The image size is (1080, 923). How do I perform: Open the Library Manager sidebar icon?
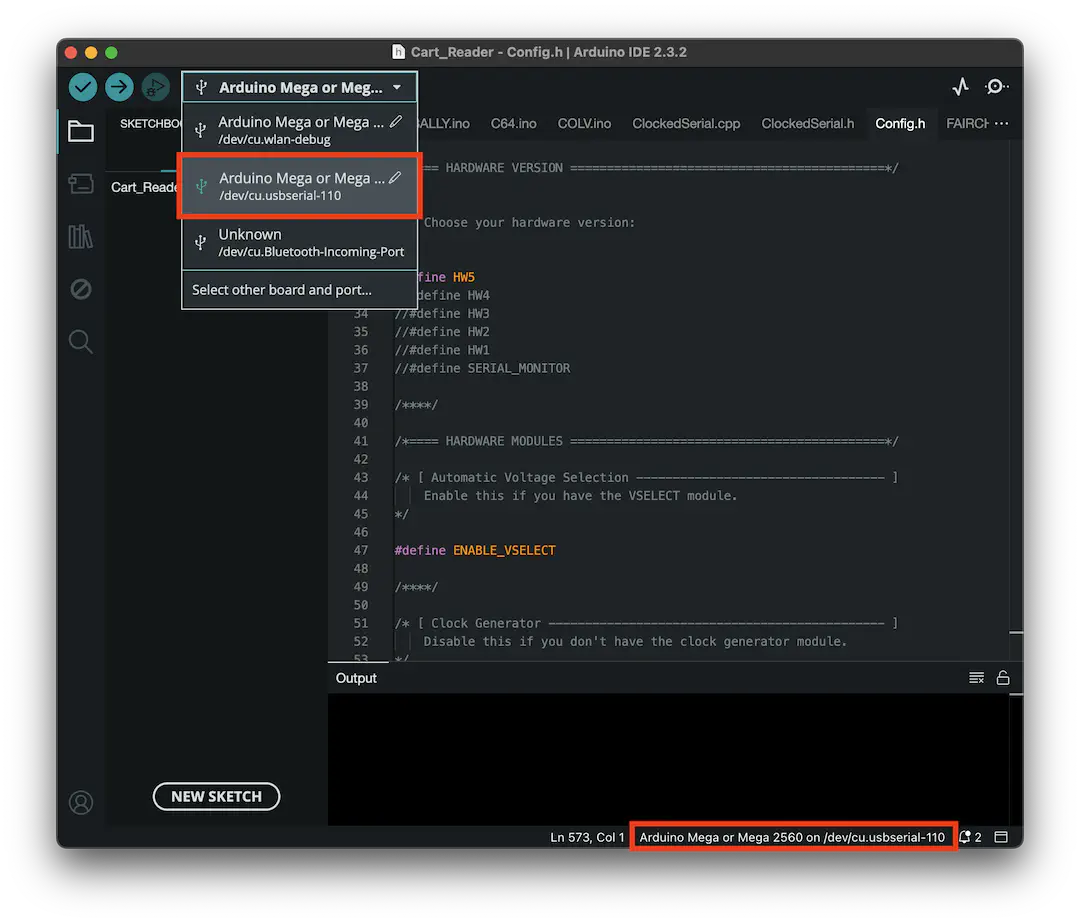81,236
